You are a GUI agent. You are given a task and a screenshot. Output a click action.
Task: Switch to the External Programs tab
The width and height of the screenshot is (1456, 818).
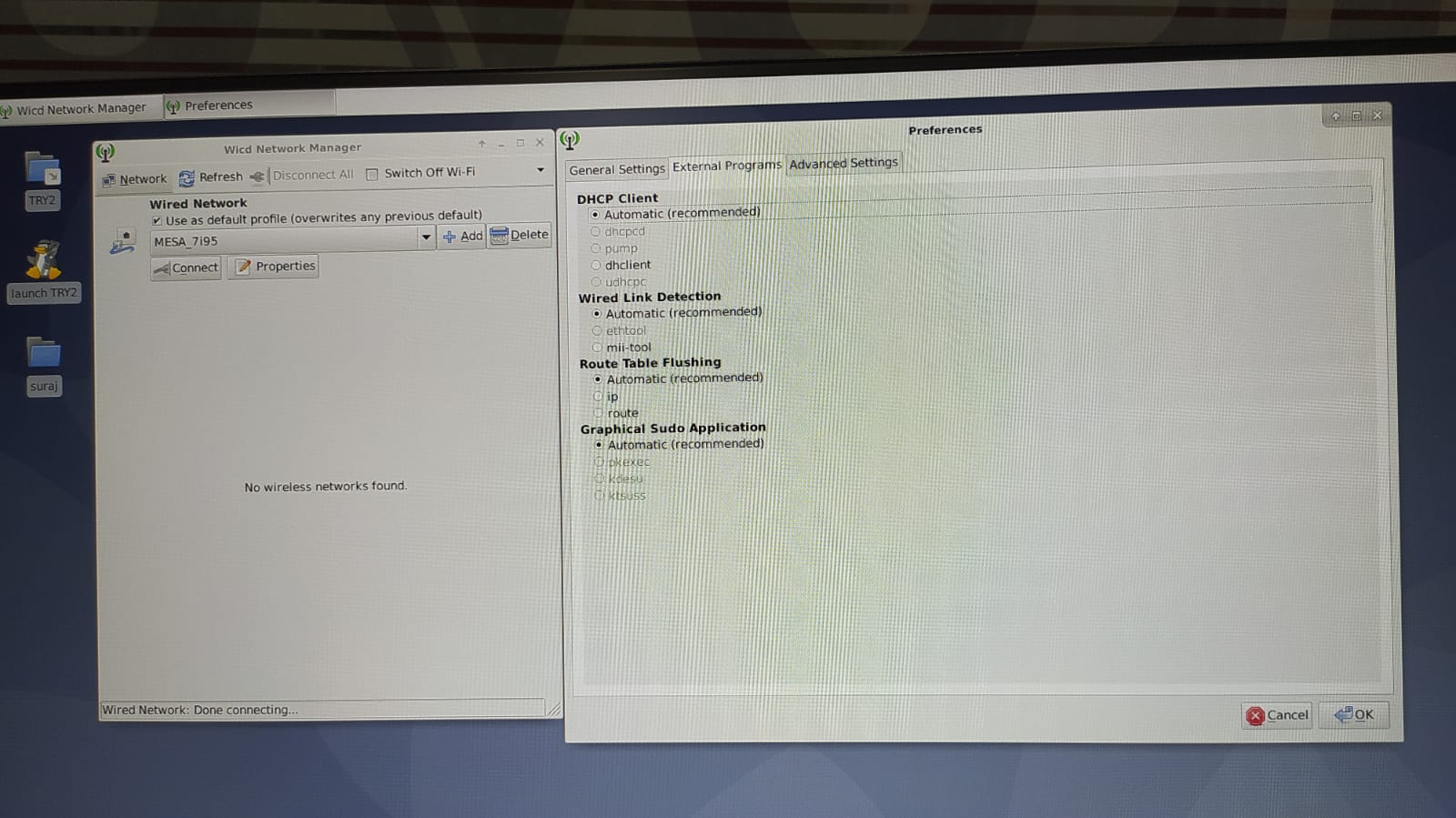[726, 166]
